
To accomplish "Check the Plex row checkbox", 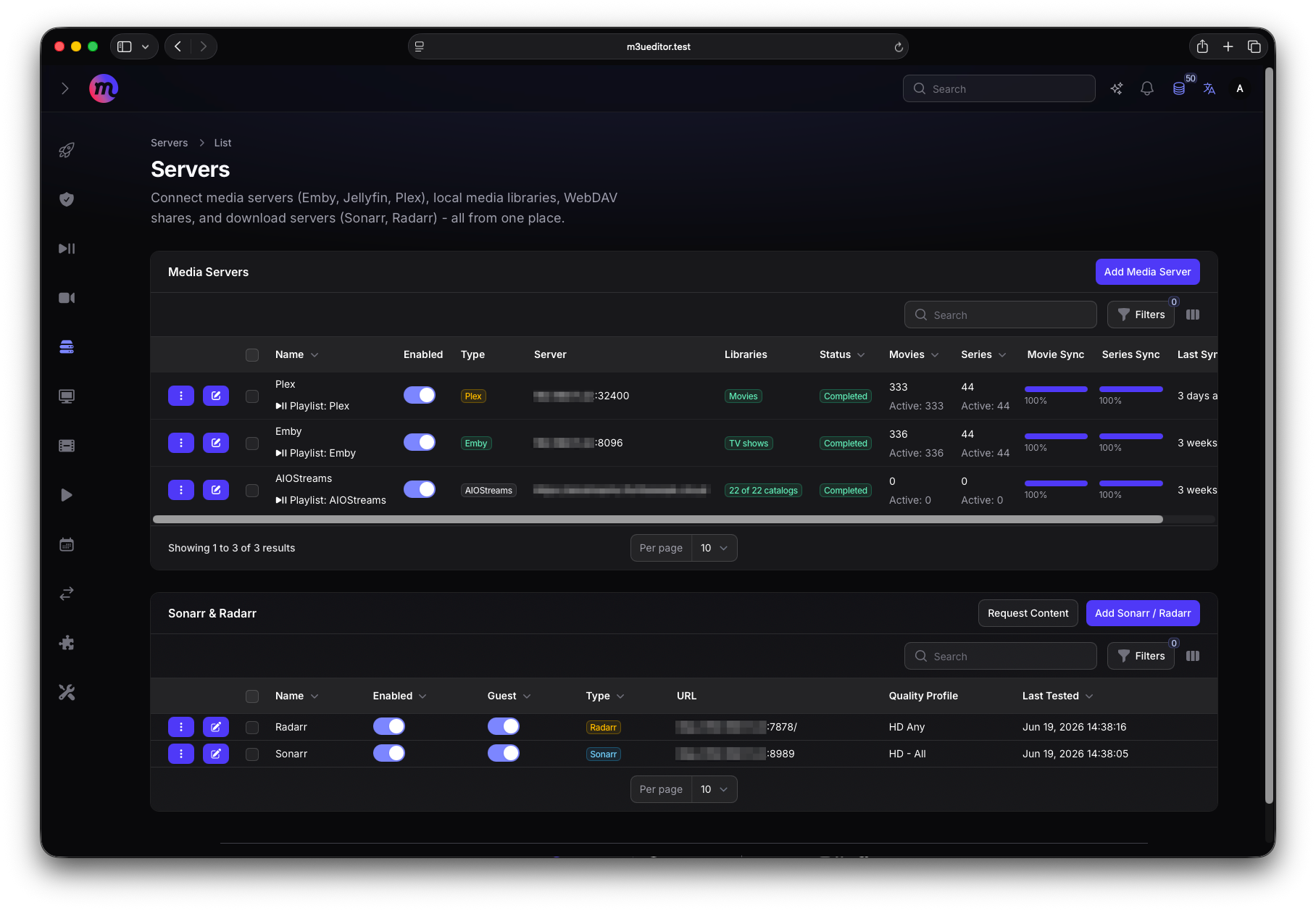I will coord(252,396).
